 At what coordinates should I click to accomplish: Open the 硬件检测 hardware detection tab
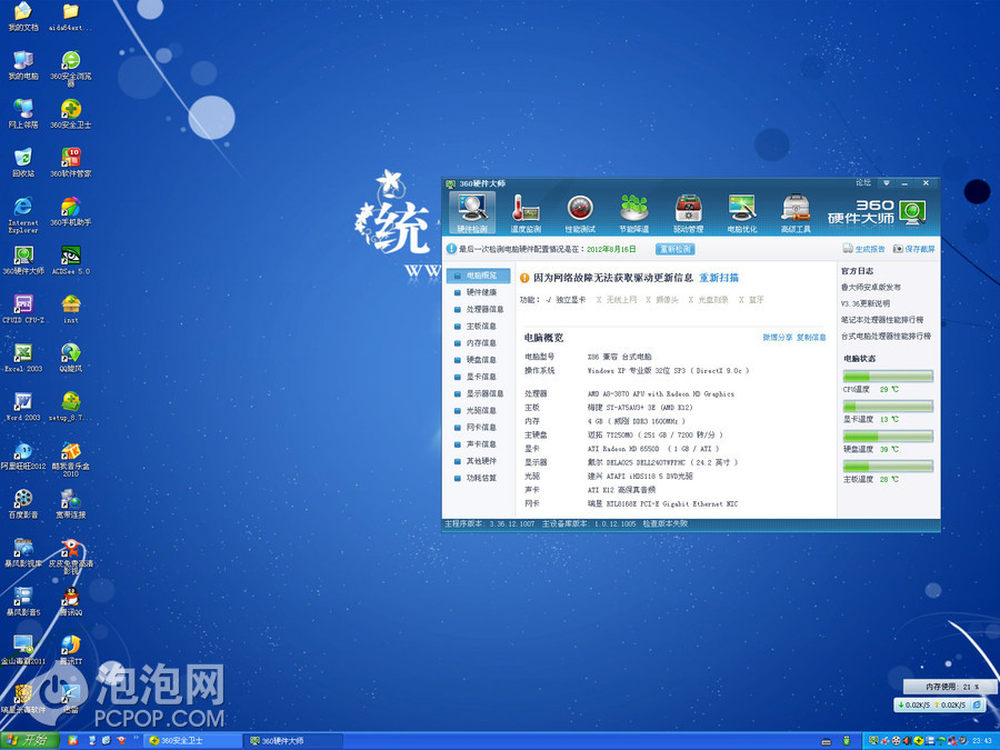click(472, 213)
